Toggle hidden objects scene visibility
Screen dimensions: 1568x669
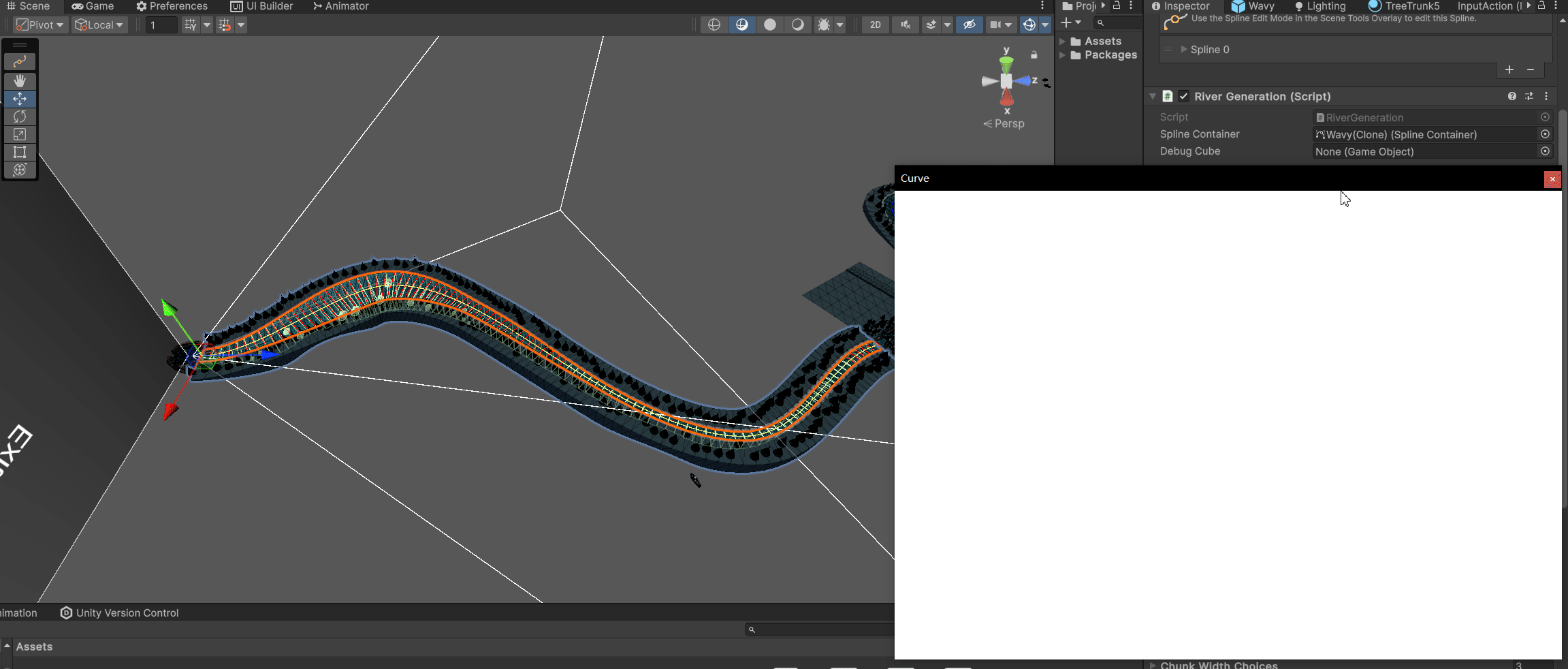[x=969, y=25]
